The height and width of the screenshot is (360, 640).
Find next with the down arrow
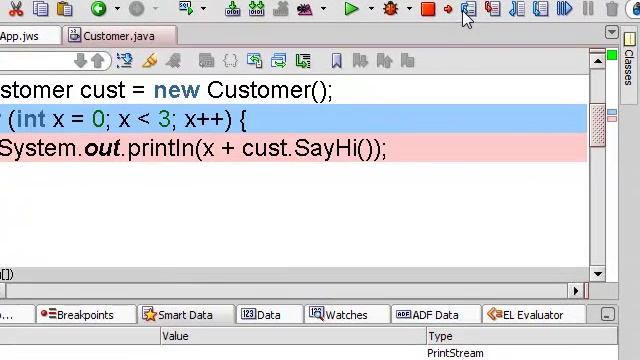80,61
